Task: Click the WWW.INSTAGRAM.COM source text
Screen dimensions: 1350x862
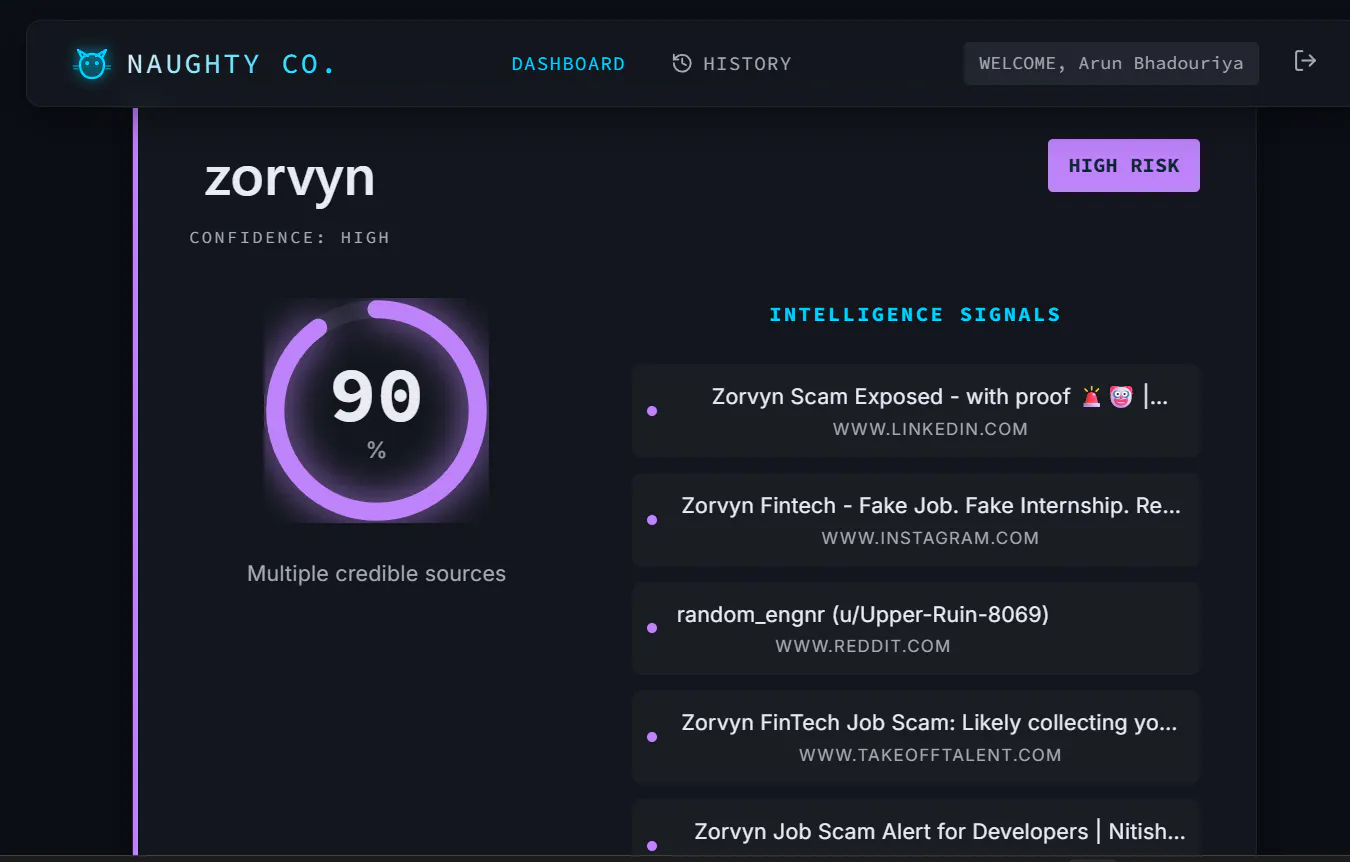Action: pyautogui.click(x=930, y=538)
